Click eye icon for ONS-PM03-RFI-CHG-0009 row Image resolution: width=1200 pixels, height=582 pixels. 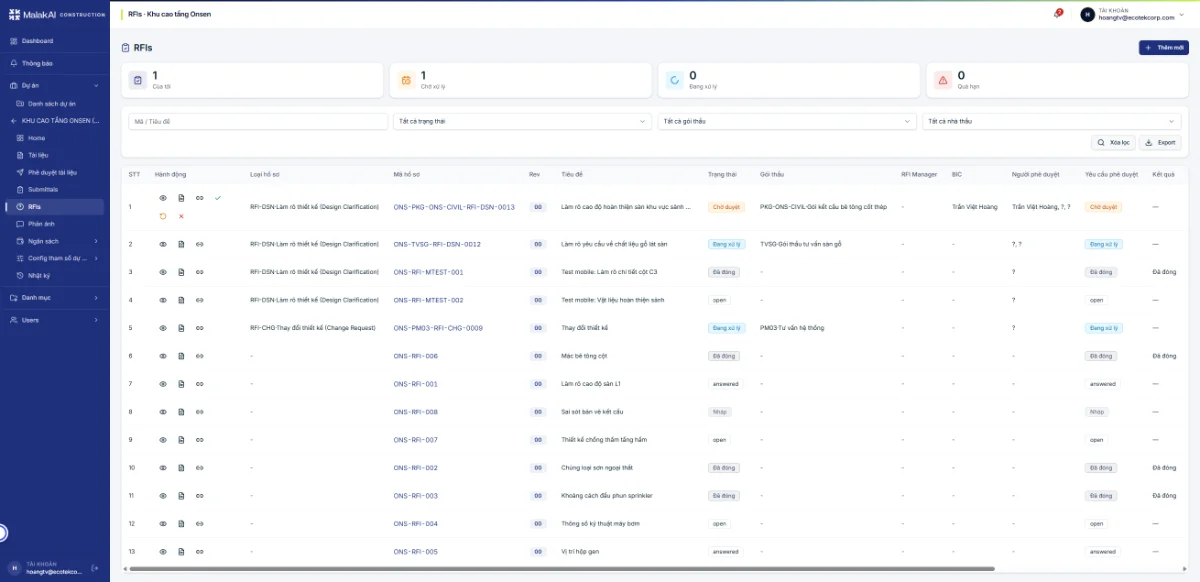163,328
